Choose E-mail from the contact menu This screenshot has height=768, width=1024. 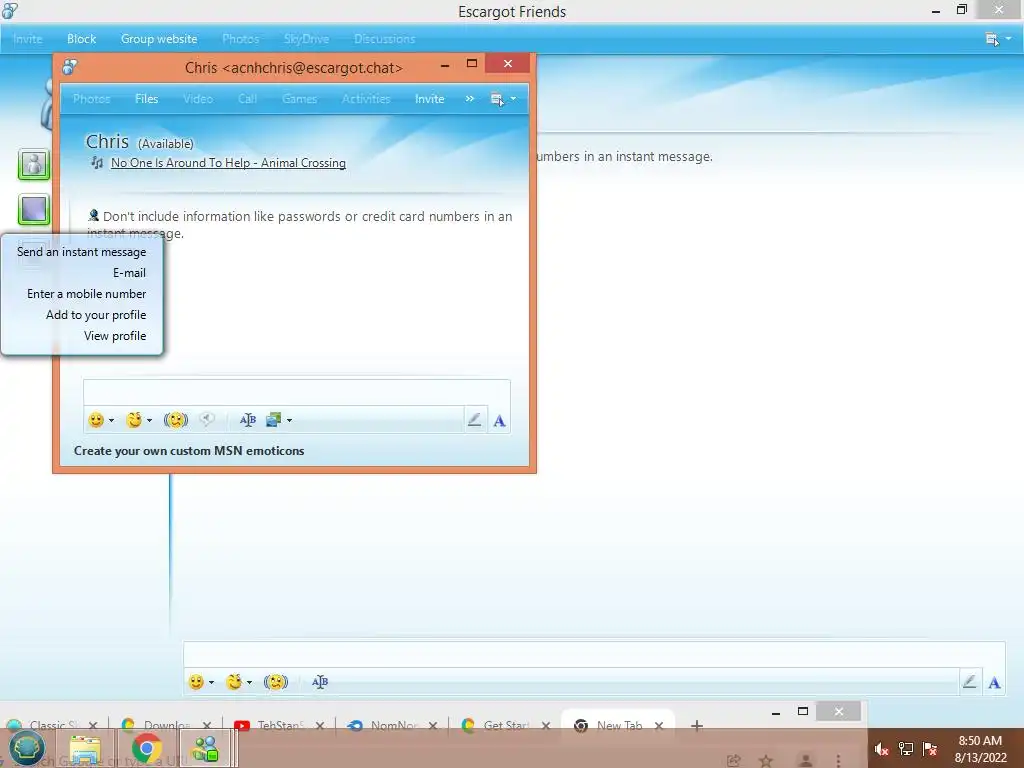[129, 272]
